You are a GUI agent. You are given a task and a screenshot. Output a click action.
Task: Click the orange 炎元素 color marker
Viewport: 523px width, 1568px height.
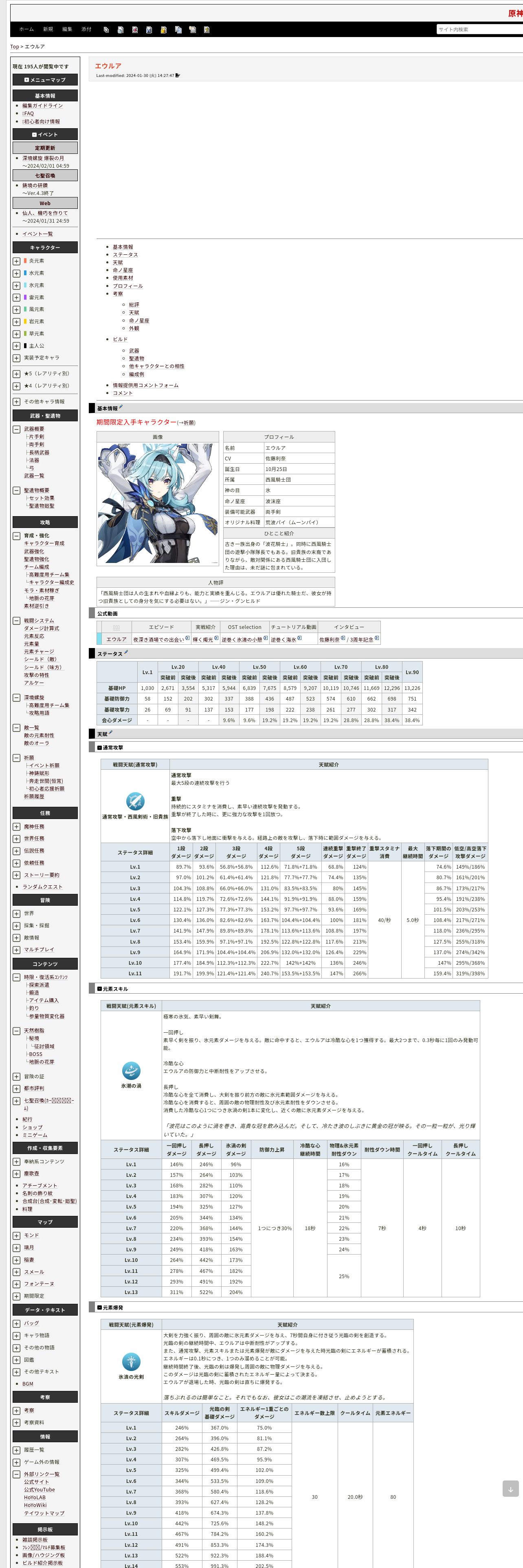point(25,261)
